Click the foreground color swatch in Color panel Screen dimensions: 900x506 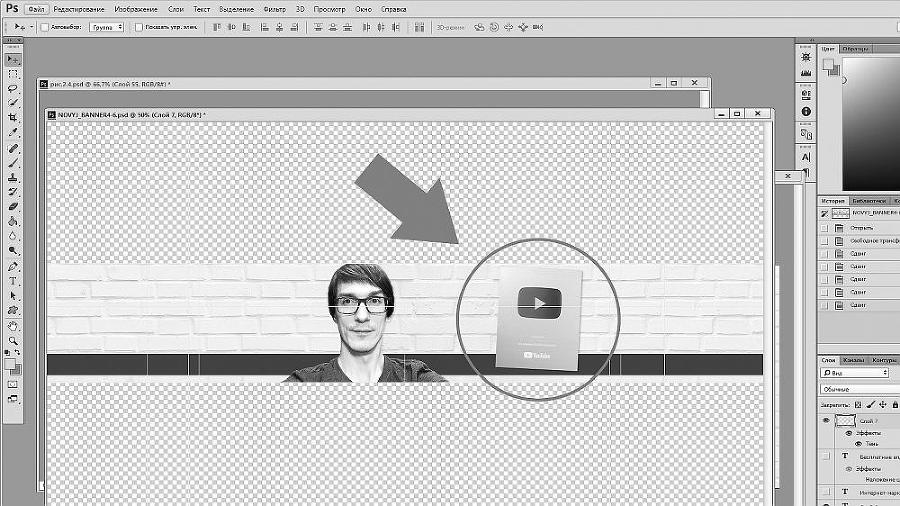coord(828,64)
